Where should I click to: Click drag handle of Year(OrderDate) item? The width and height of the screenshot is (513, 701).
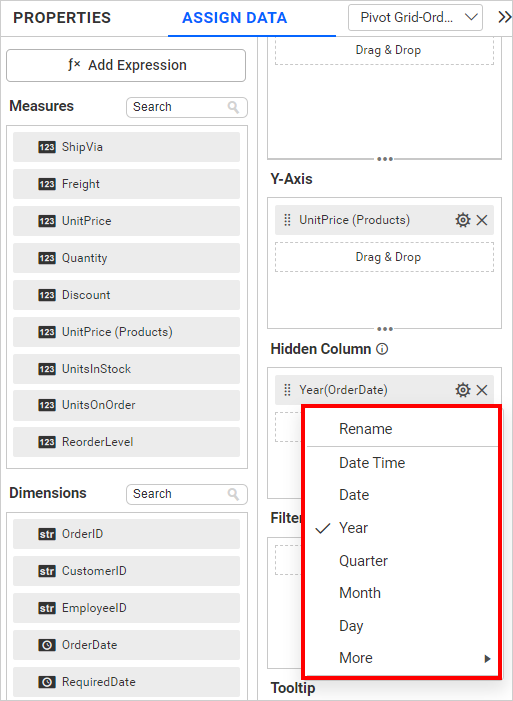(x=288, y=390)
